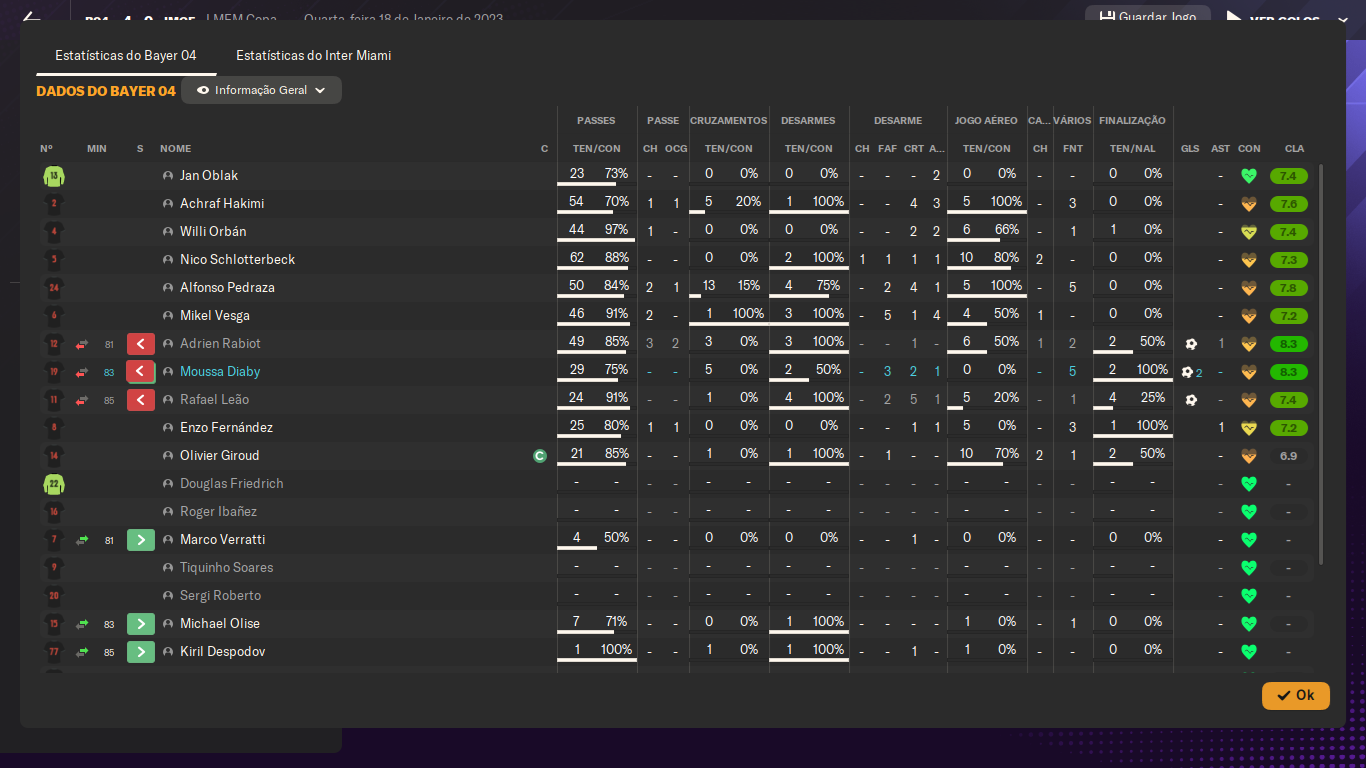This screenshot has height=768, width=1366.
Task: Click Rafael Leão's red substituted-off arrow
Action: click(x=141, y=400)
